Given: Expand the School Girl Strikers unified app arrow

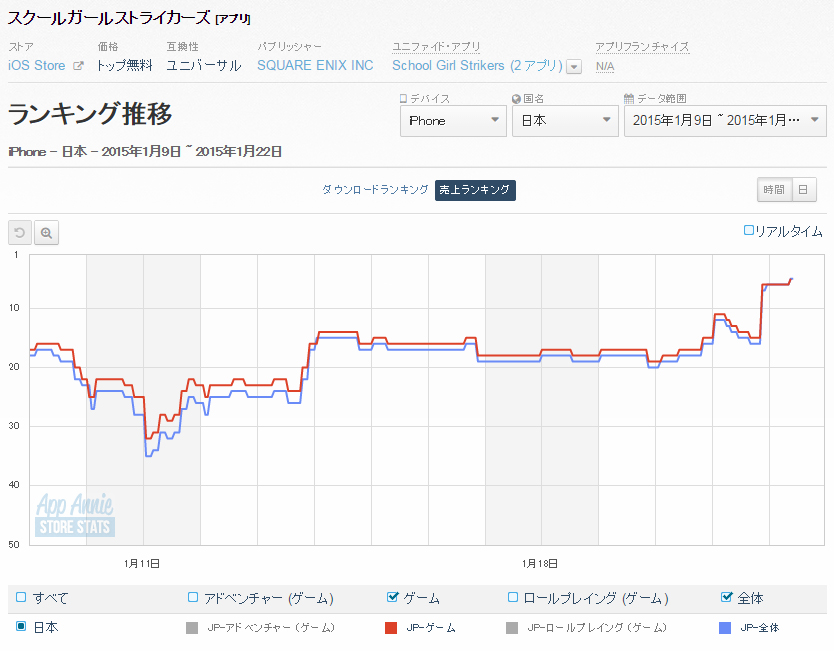Looking at the screenshot, I should tap(574, 67).
